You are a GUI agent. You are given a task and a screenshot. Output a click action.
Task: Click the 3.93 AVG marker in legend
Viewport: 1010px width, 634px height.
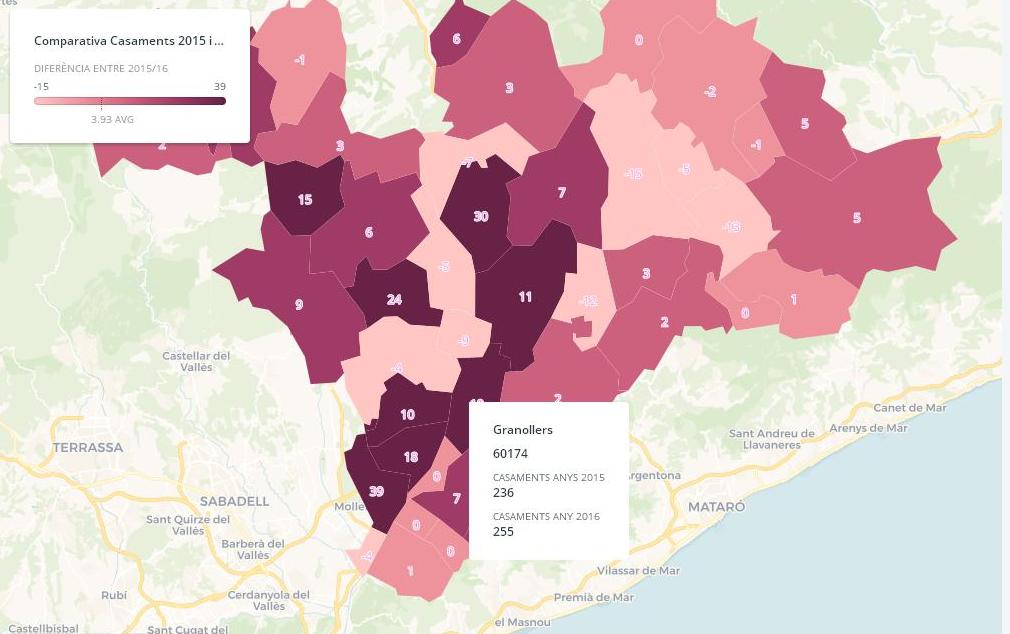coord(112,120)
